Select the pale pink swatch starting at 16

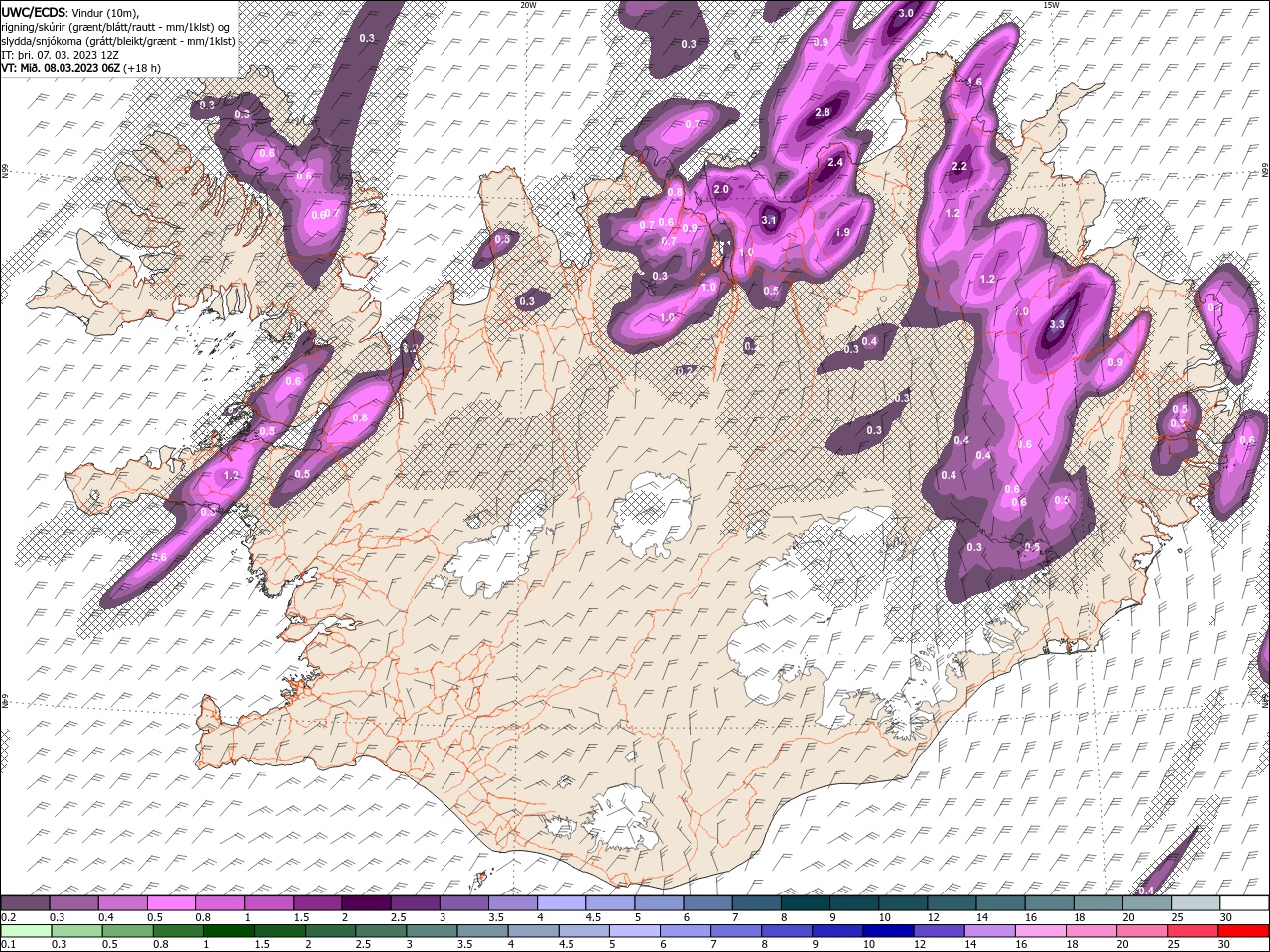(1040, 930)
